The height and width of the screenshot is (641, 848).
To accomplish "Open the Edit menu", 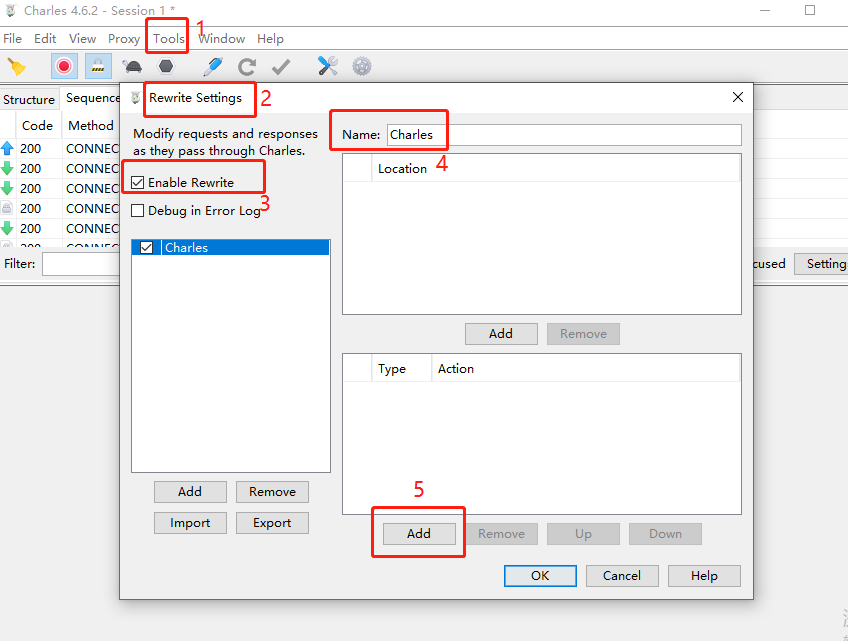I will pos(45,38).
